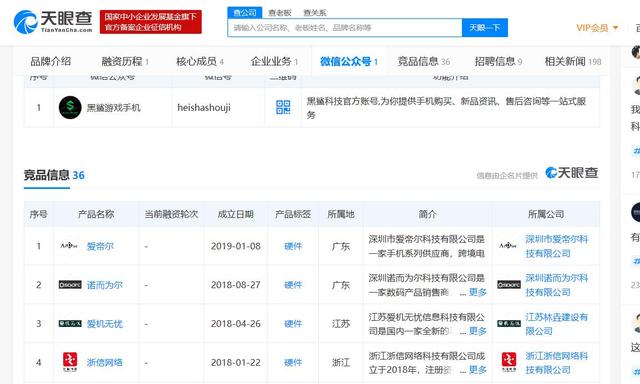Select the heishashouji WeChat ID text
This screenshot has height=384, width=640.
tap(204, 107)
